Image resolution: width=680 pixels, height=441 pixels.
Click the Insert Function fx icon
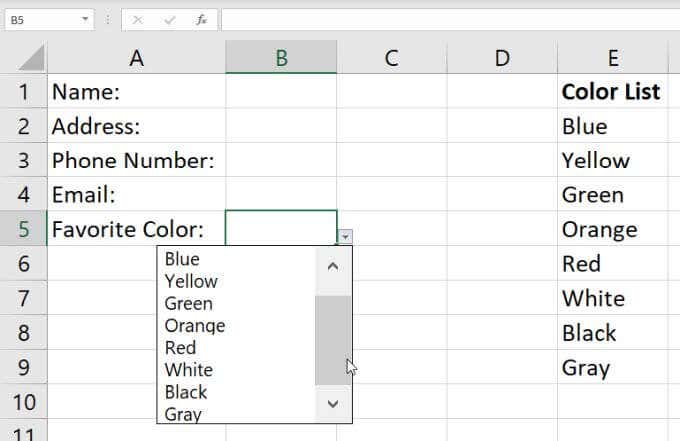(x=201, y=19)
